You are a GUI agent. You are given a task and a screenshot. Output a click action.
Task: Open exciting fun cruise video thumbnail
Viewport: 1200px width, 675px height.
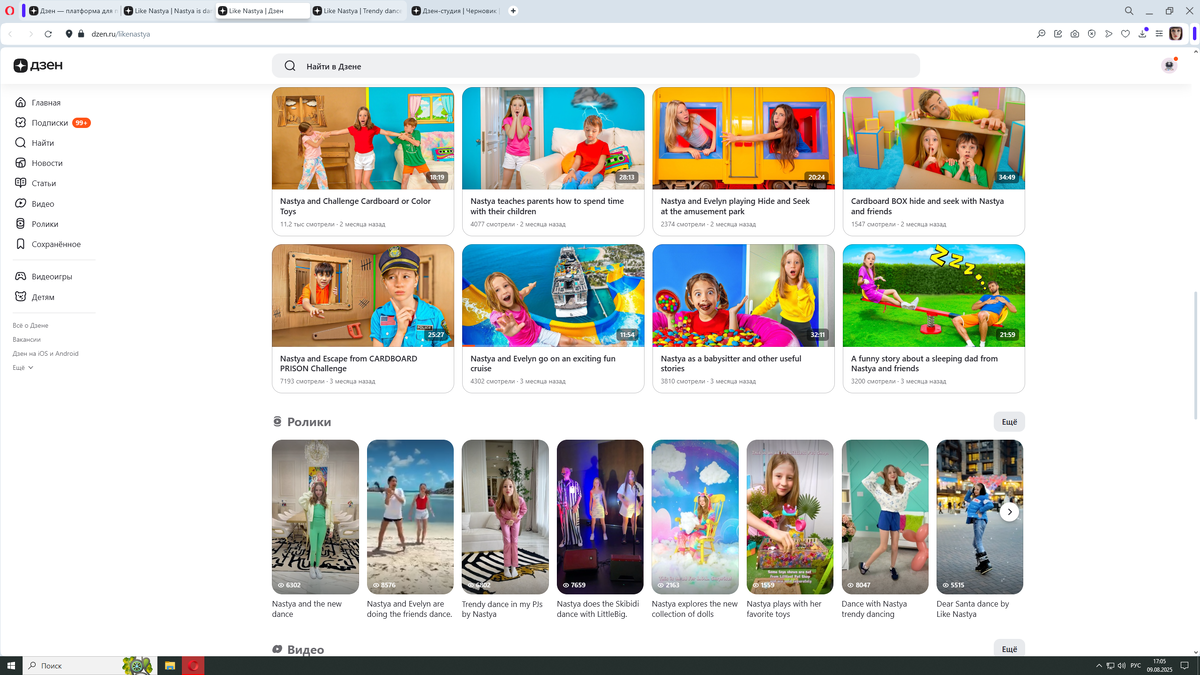pyautogui.click(x=553, y=295)
